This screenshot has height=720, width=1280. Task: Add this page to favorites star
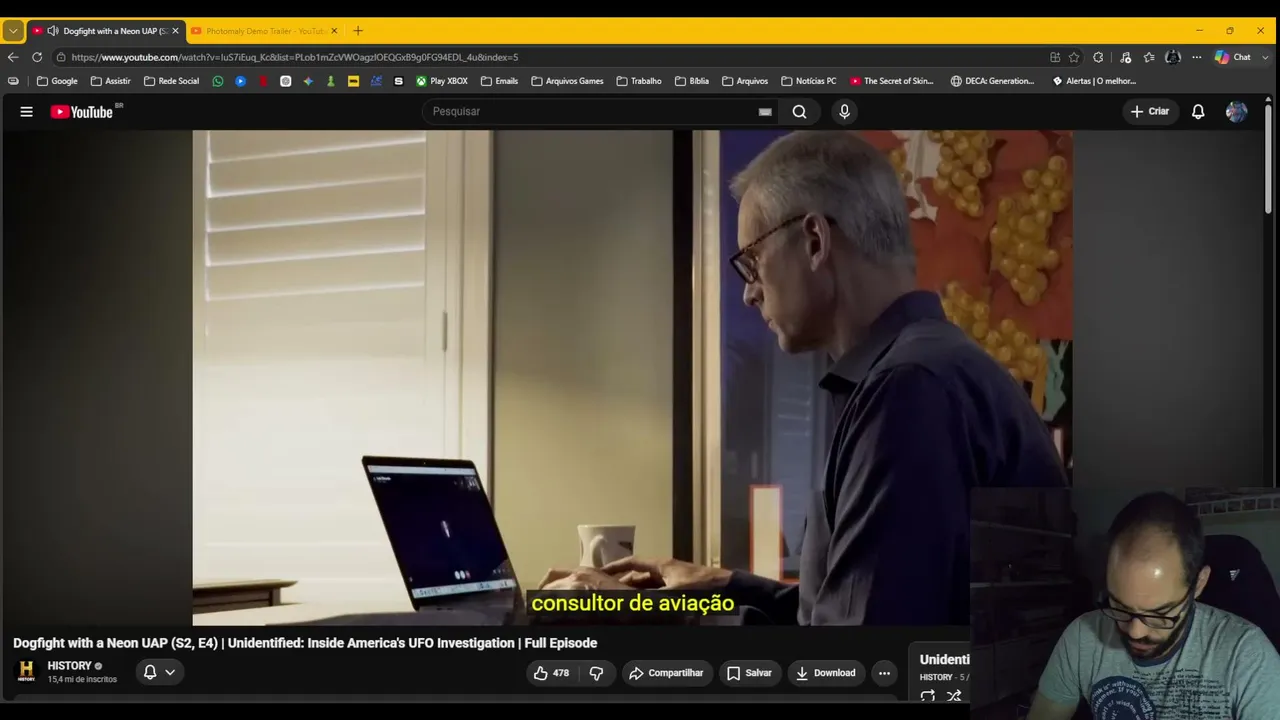pos(1074,57)
